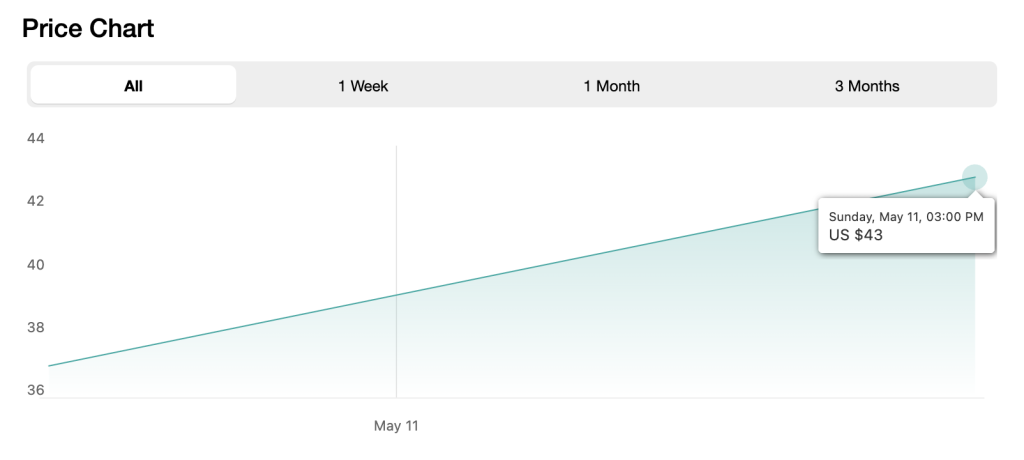Click the 42 y-axis label

tap(35, 201)
